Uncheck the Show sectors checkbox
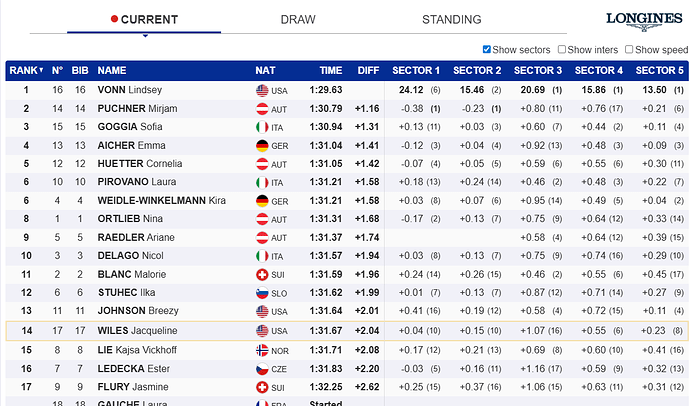Image resolution: width=690 pixels, height=406 pixels. coord(487,49)
